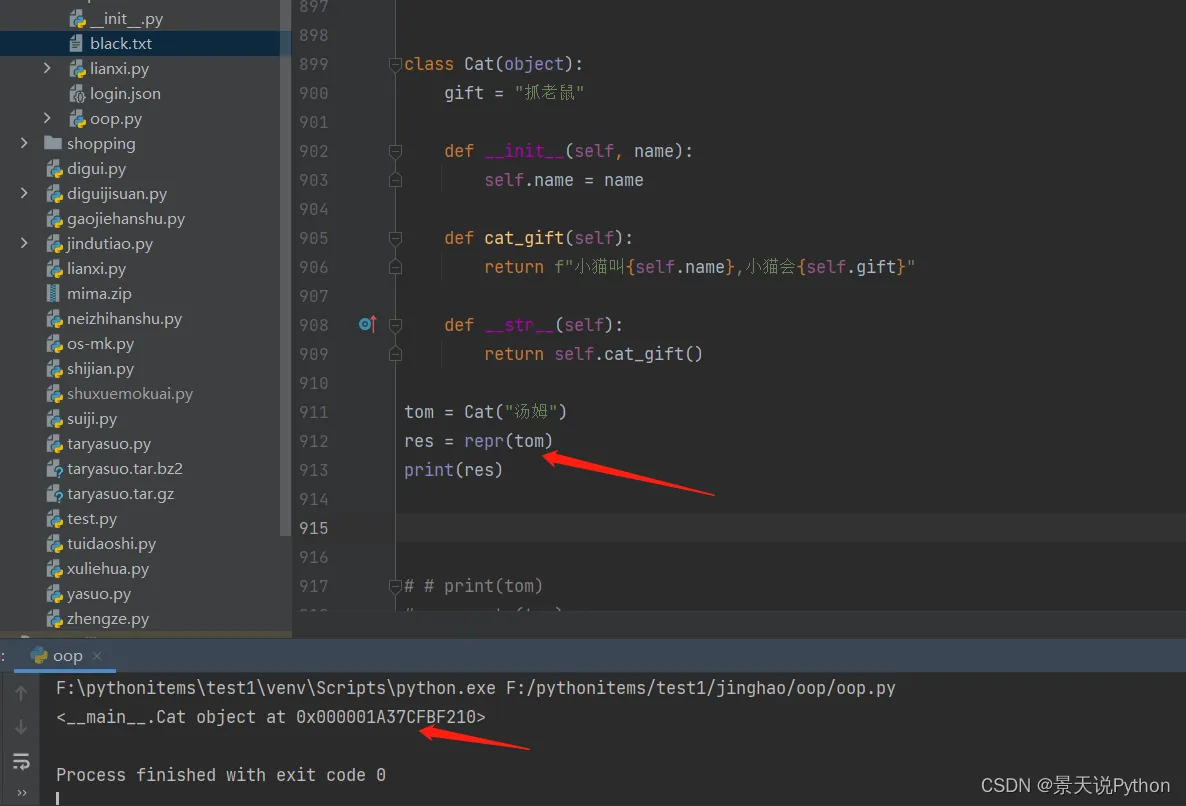Collapse the class Cat code block

[x=395, y=64]
